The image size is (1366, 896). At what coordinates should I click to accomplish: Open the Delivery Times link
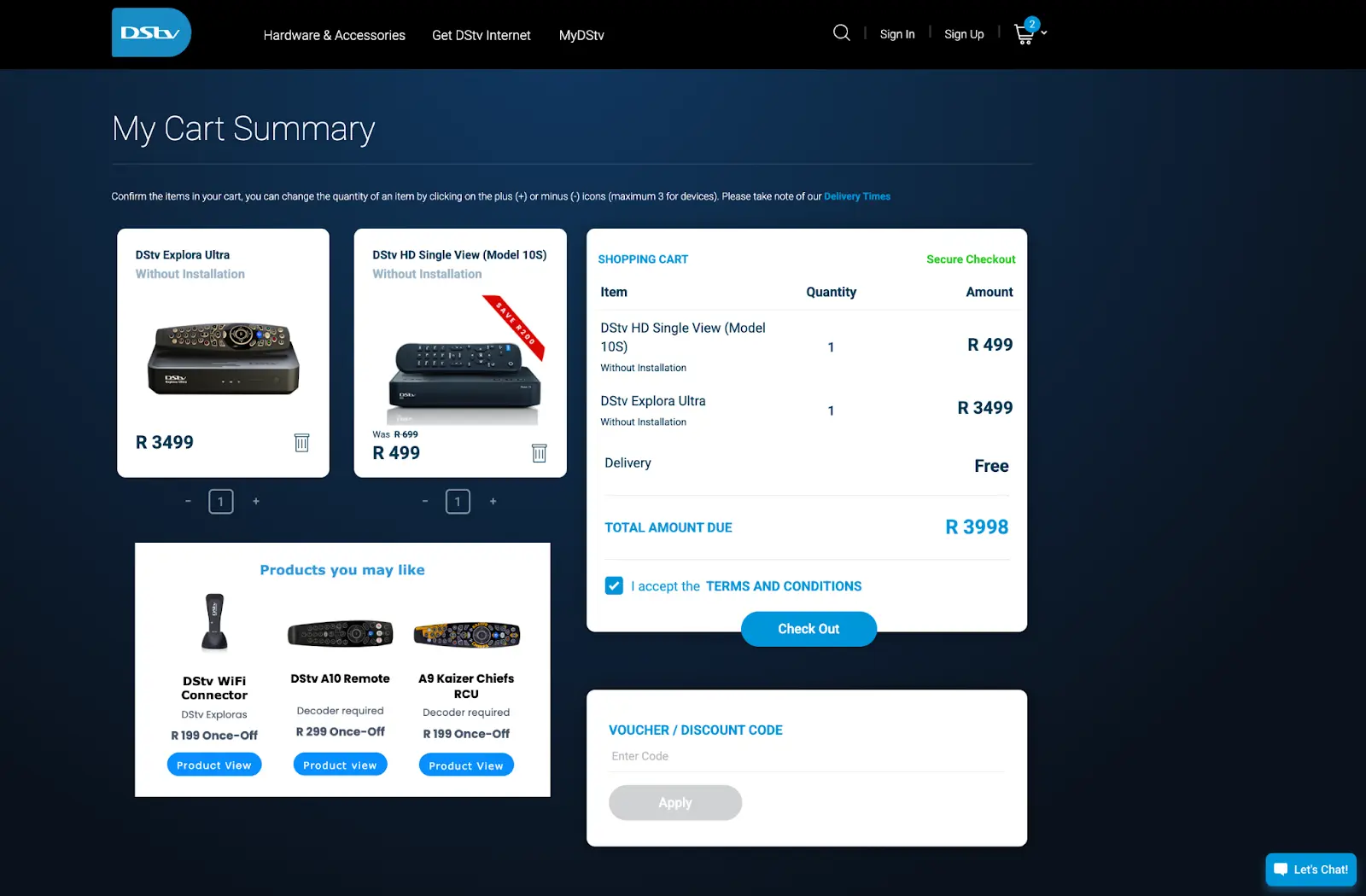pyautogui.click(x=856, y=196)
